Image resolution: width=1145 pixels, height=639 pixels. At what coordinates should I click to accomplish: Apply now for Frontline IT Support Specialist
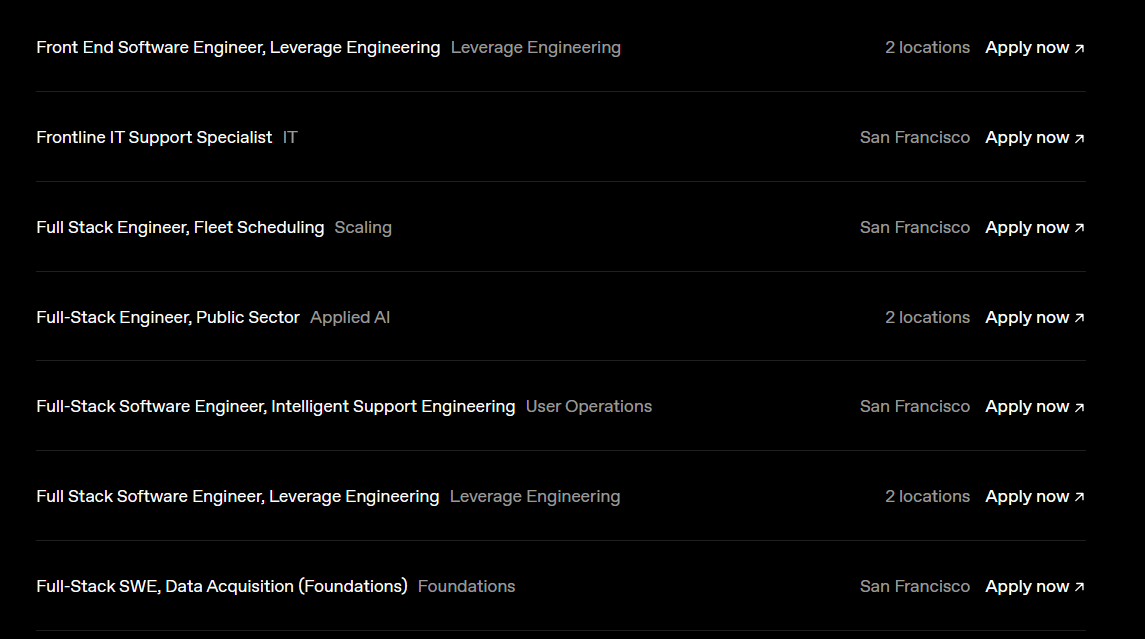[x=1035, y=137]
